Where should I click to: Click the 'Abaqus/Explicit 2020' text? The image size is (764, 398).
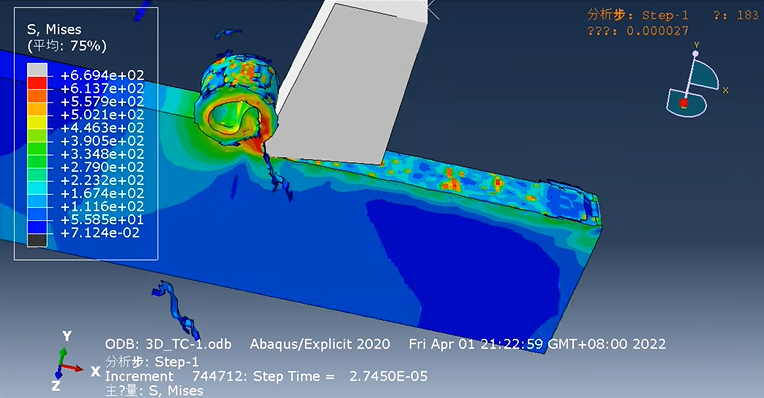point(320,344)
